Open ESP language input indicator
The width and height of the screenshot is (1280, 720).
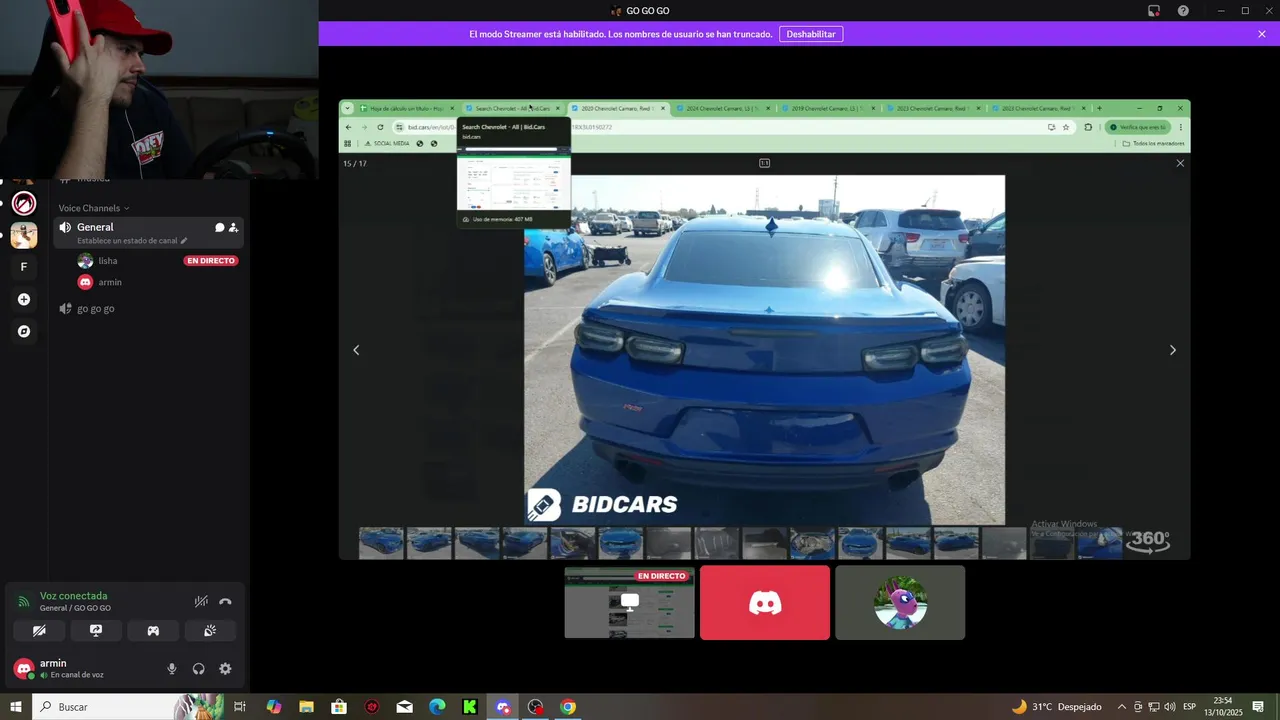click(x=1189, y=707)
